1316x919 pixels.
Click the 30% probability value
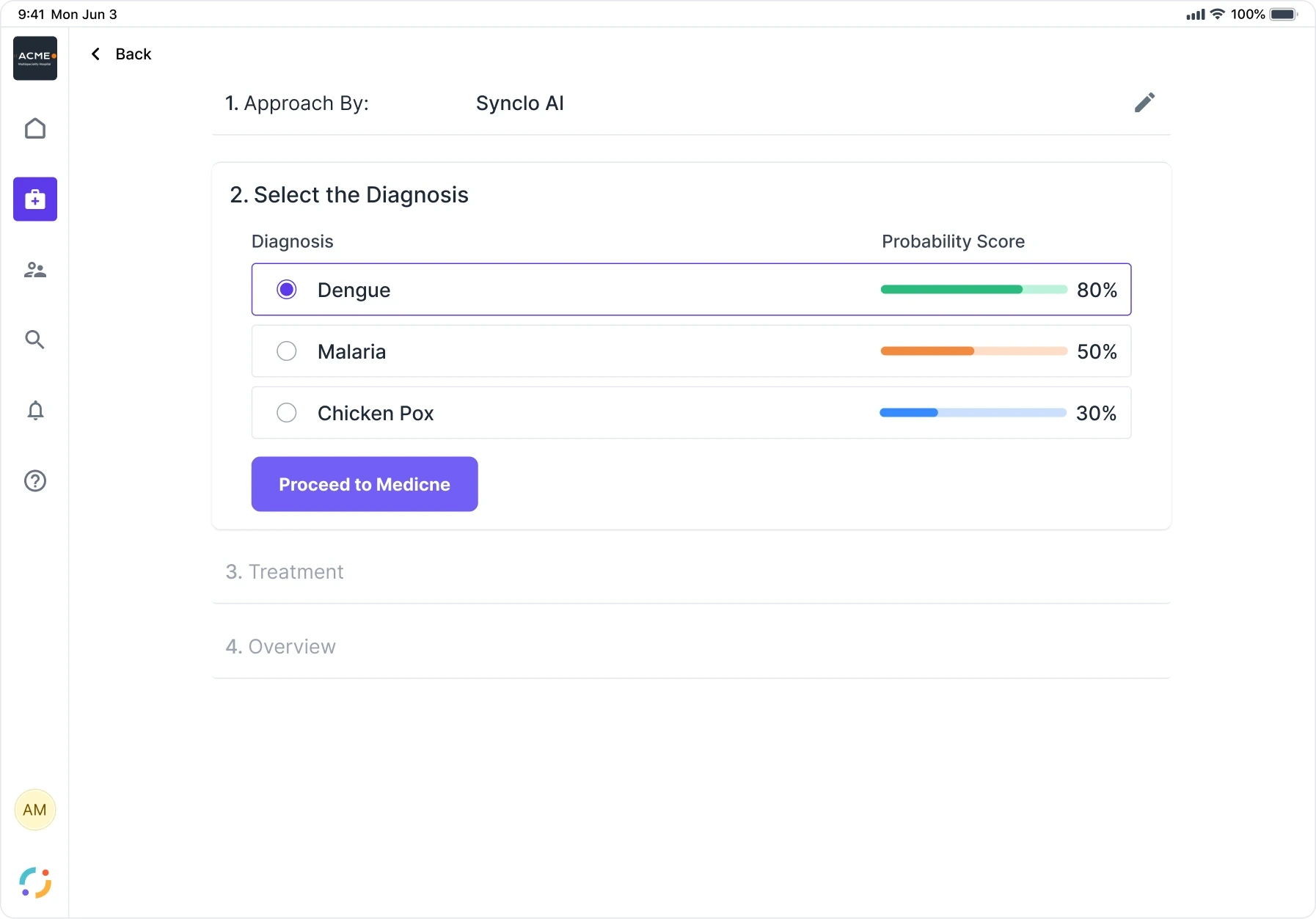(1096, 414)
